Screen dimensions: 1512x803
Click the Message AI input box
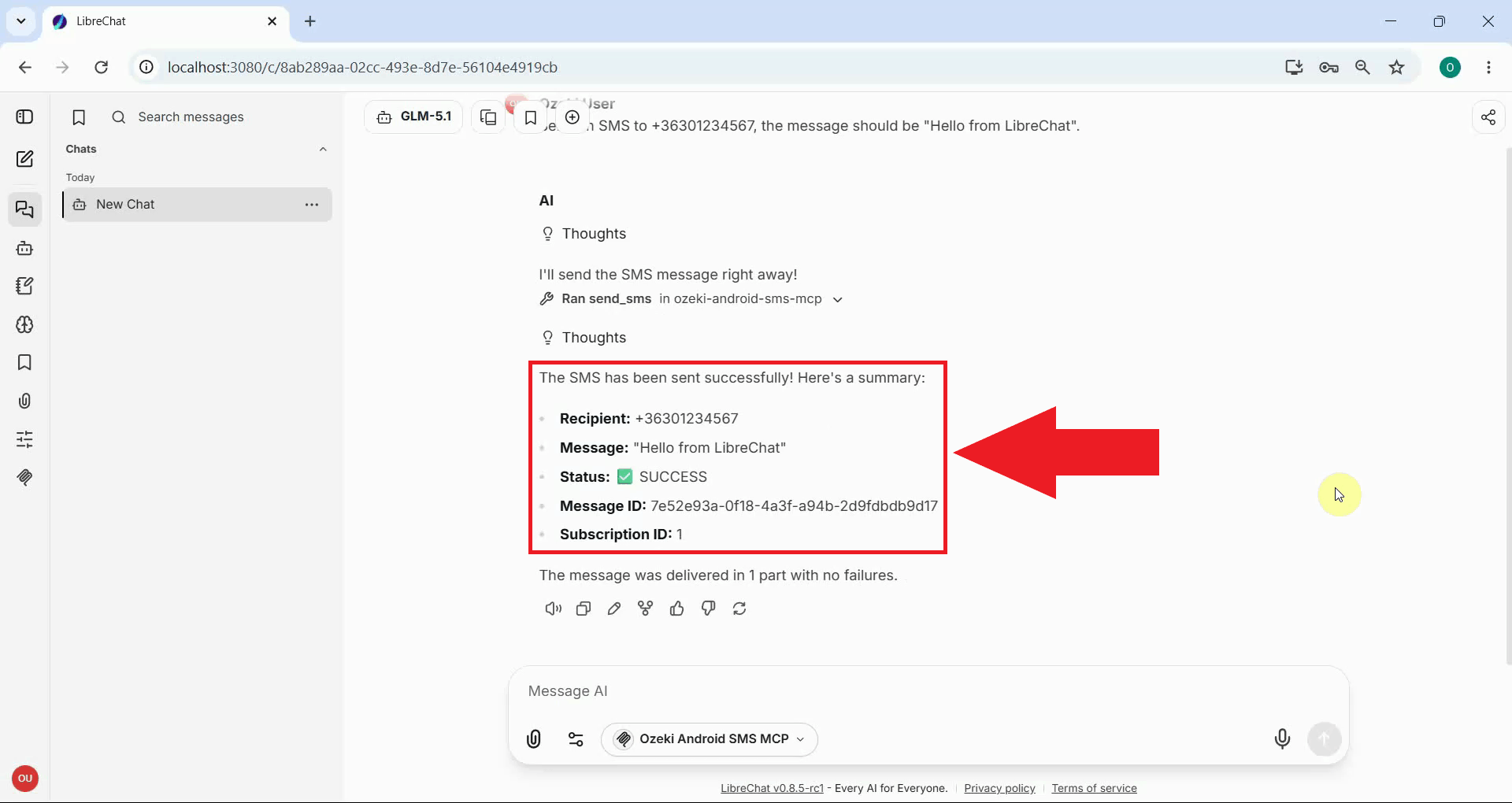928,691
